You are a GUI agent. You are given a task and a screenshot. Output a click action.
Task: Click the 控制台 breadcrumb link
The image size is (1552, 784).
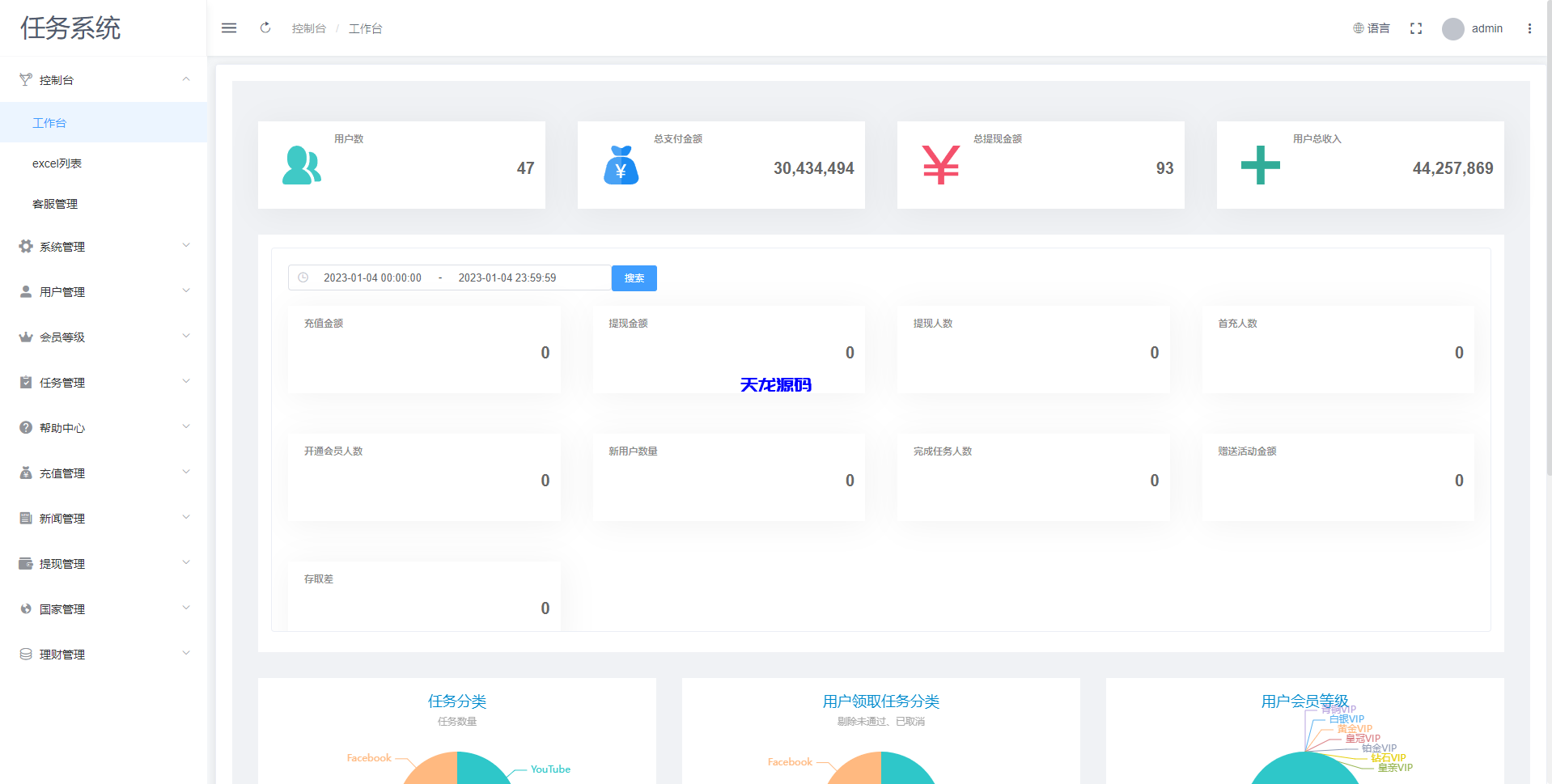click(309, 28)
